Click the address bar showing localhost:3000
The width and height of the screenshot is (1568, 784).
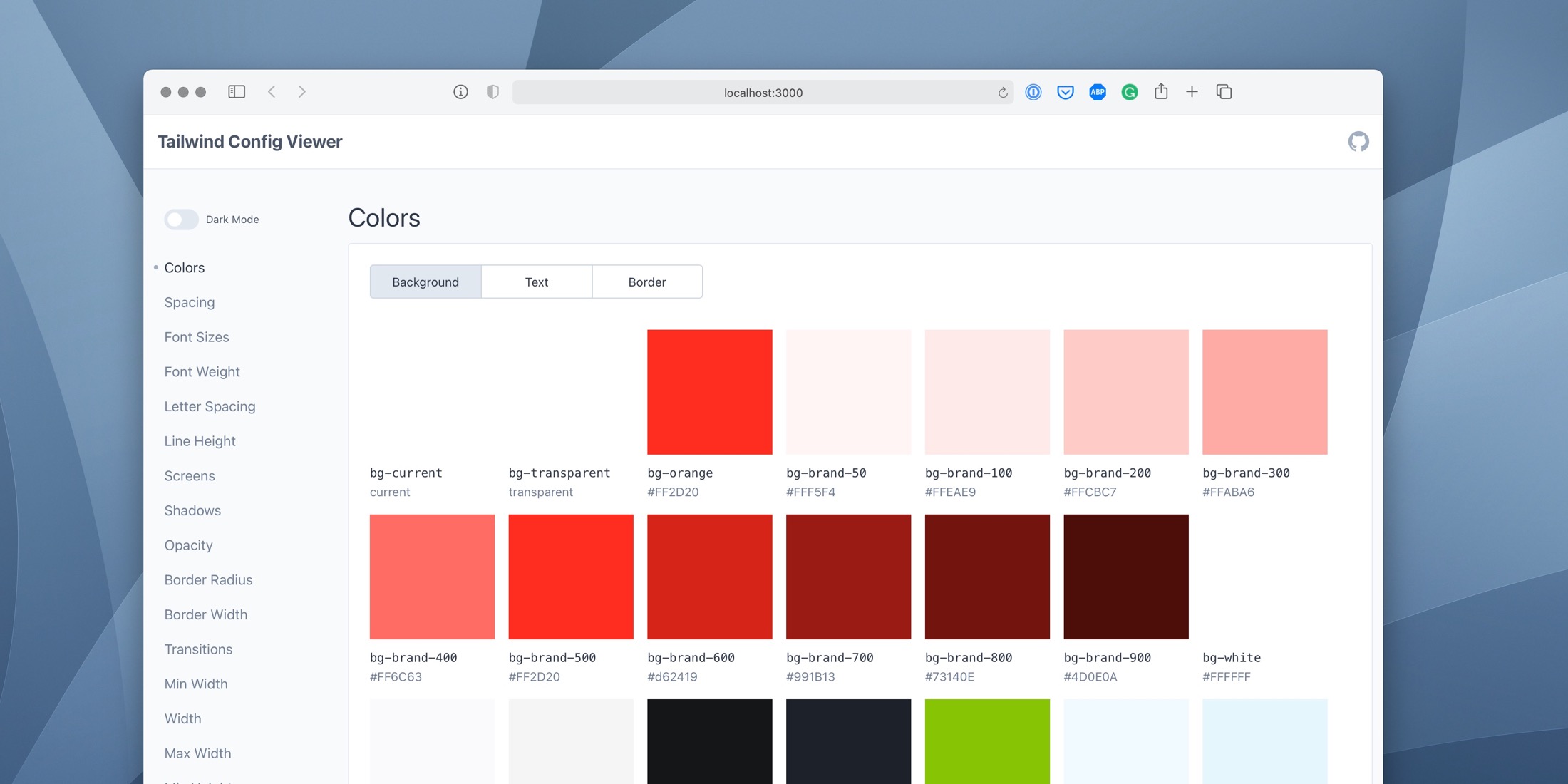[x=763, y=92]
